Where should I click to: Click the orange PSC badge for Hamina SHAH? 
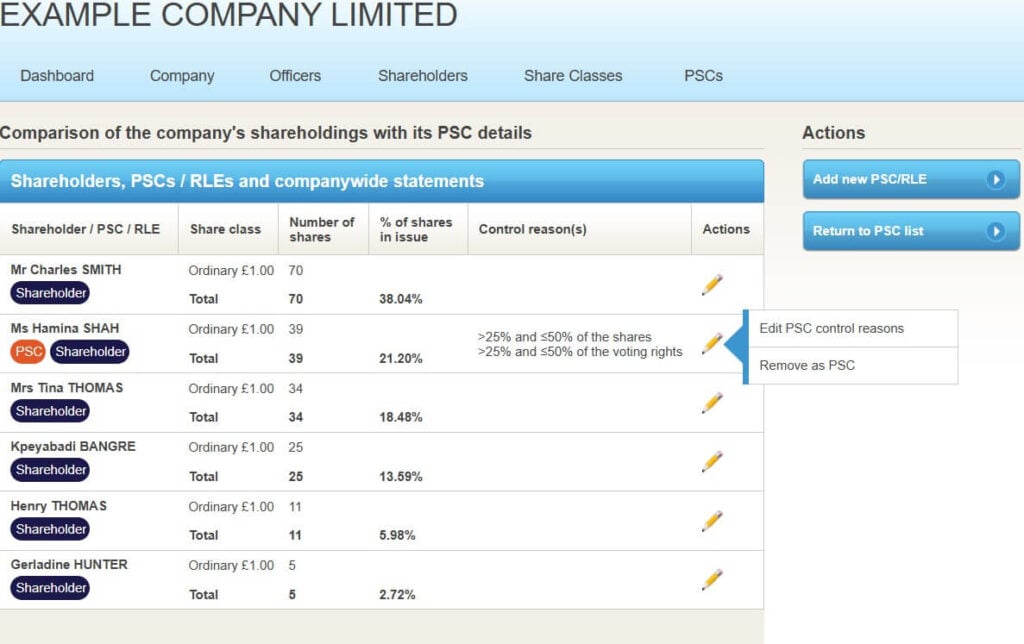pyautogui.click(x=28, y=352)
